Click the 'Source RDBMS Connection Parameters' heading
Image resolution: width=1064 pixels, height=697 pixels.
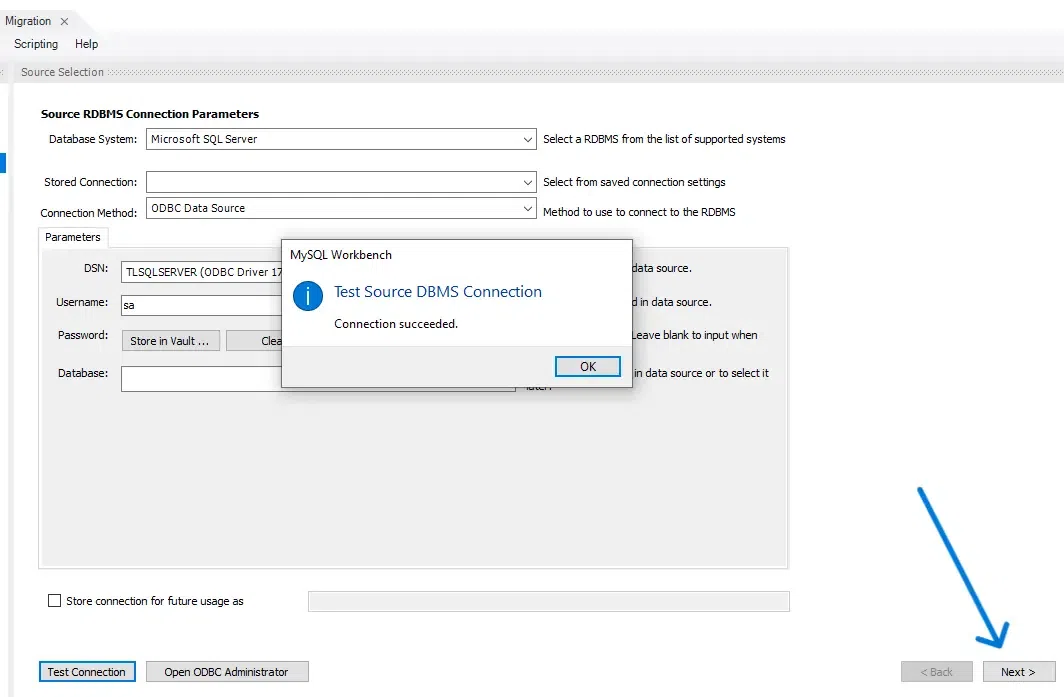[x=150, y=114]
